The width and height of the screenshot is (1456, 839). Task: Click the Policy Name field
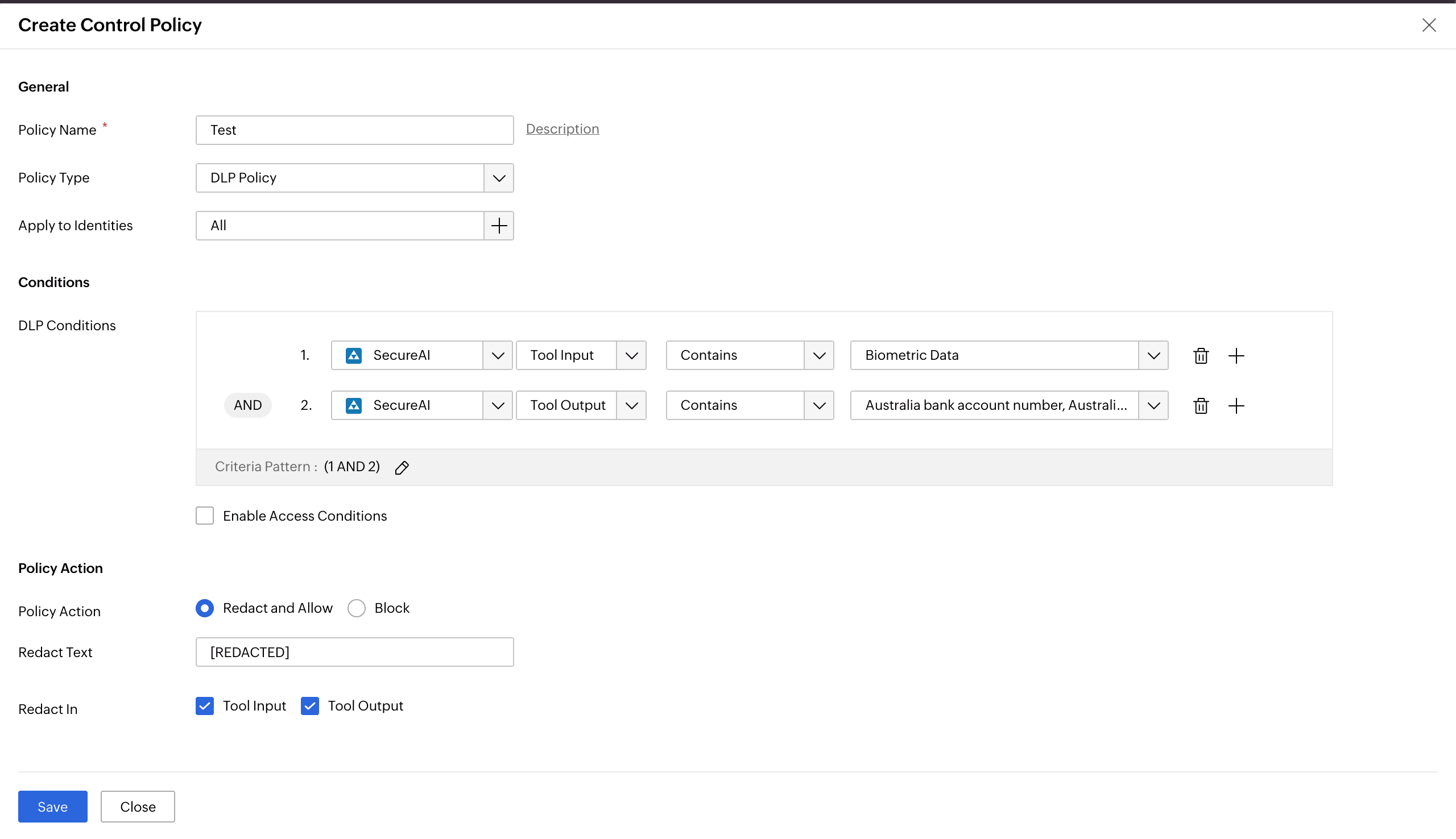click(x=354, y=130)
